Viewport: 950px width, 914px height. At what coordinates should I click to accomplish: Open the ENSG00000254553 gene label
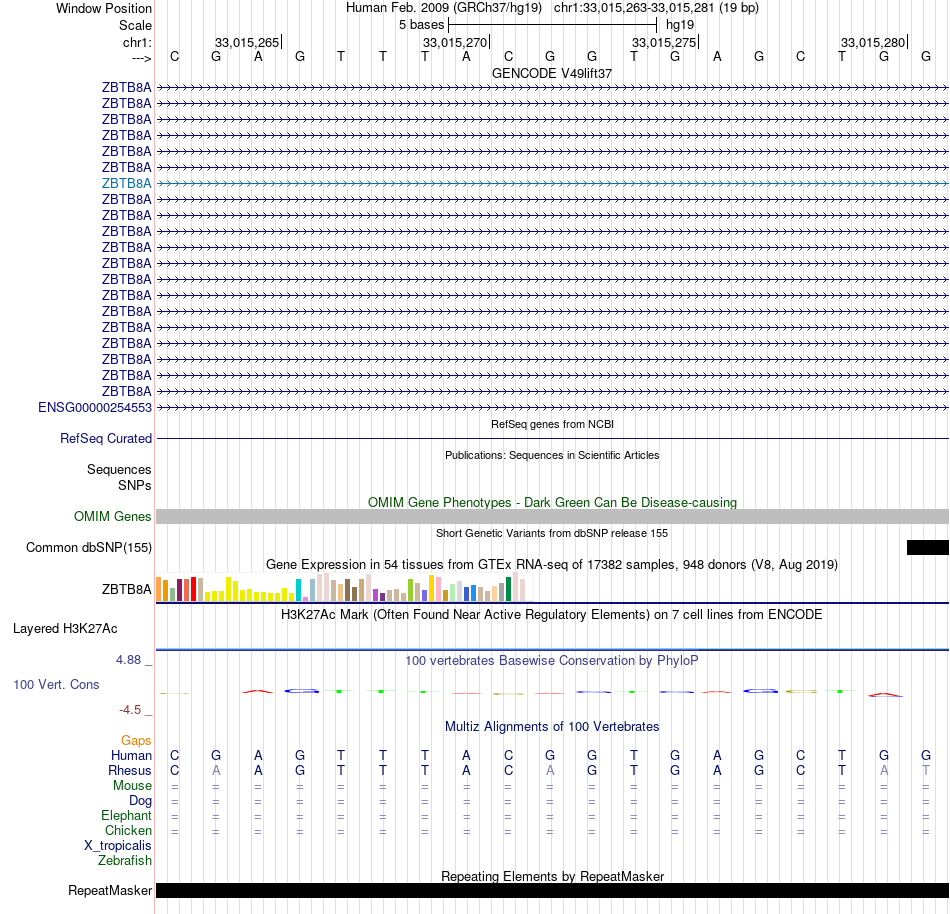point(95,408)
